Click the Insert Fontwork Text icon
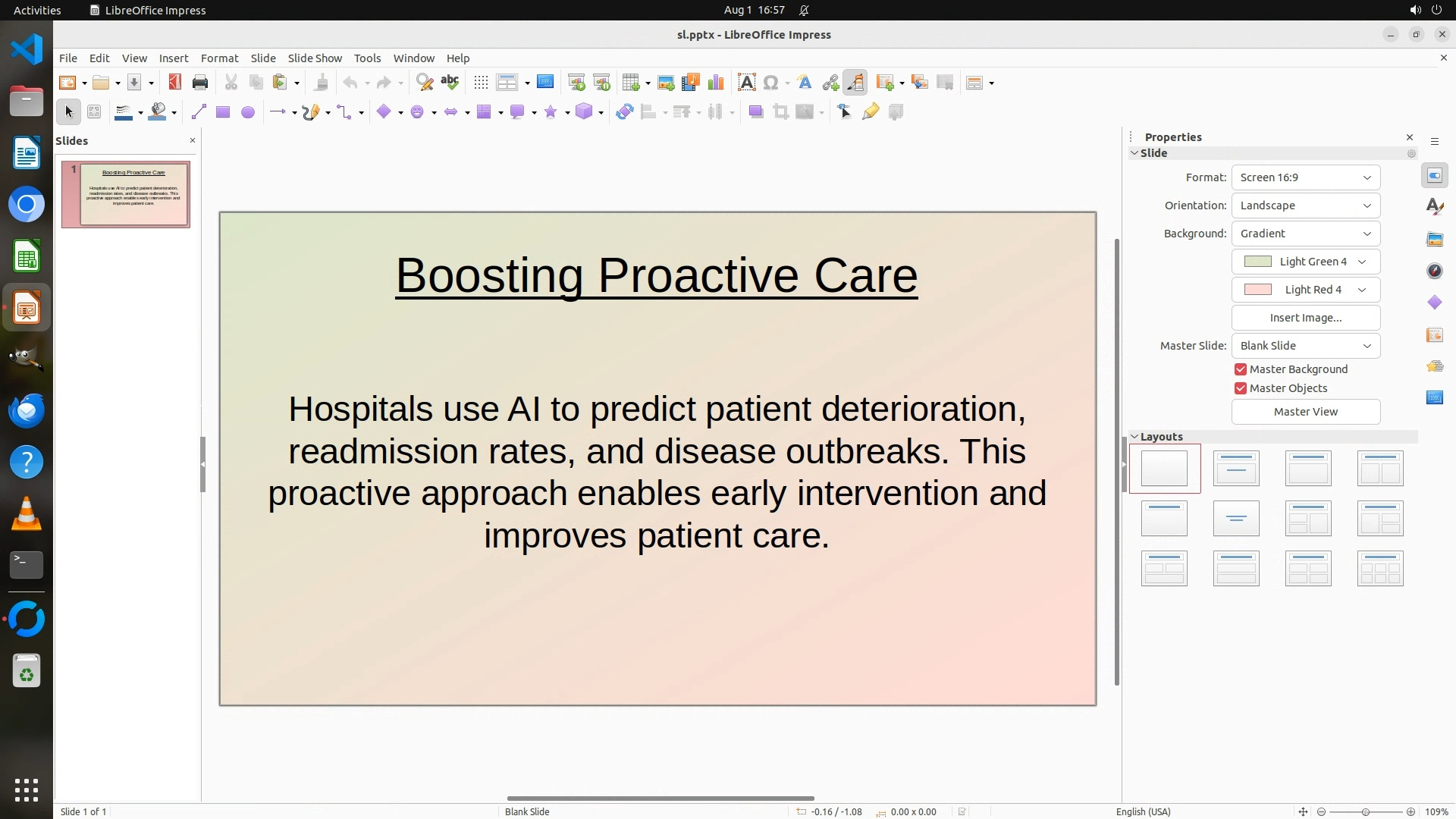 [805, 83]
